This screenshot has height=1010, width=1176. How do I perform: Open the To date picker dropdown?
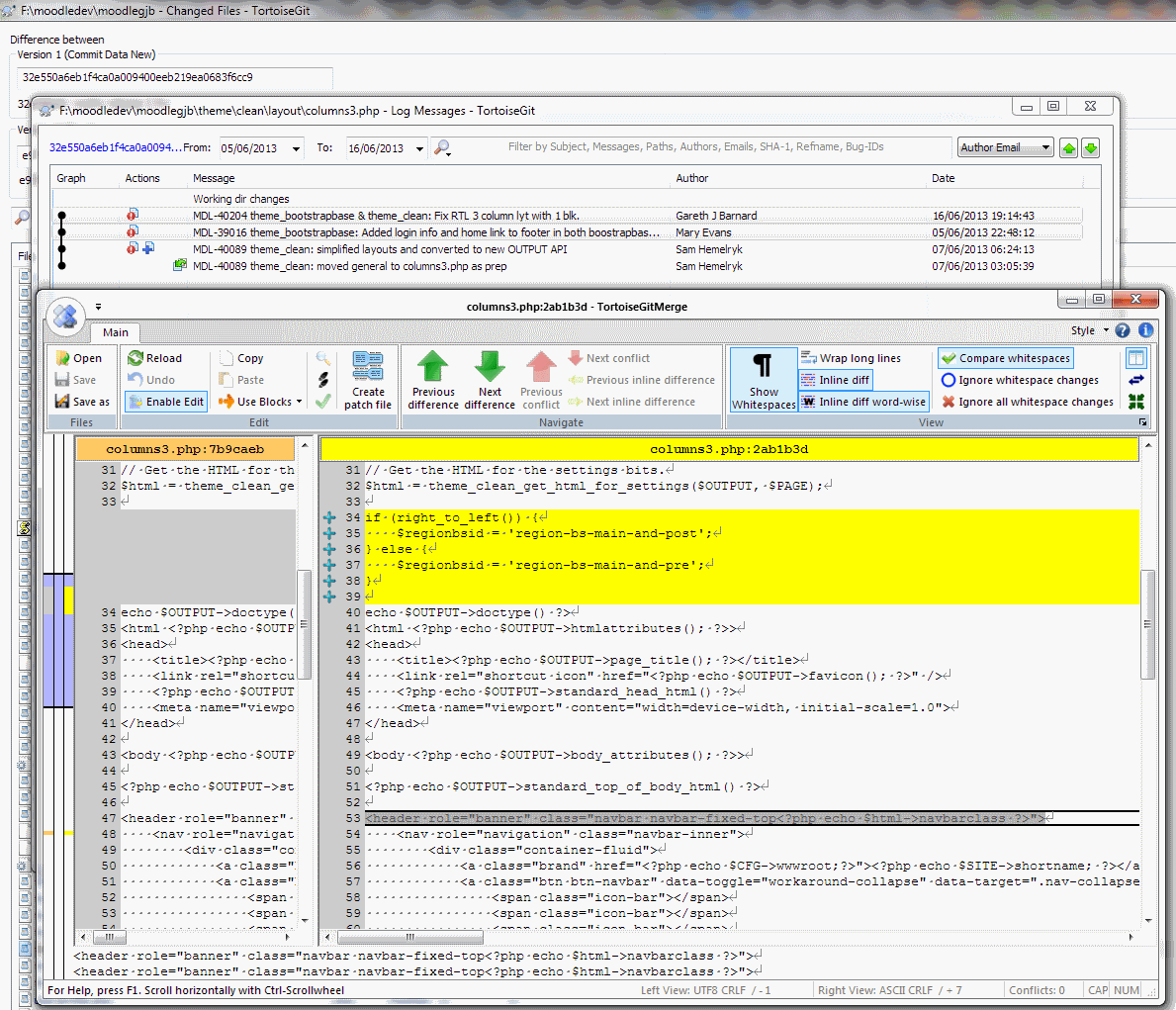(420, 148)
